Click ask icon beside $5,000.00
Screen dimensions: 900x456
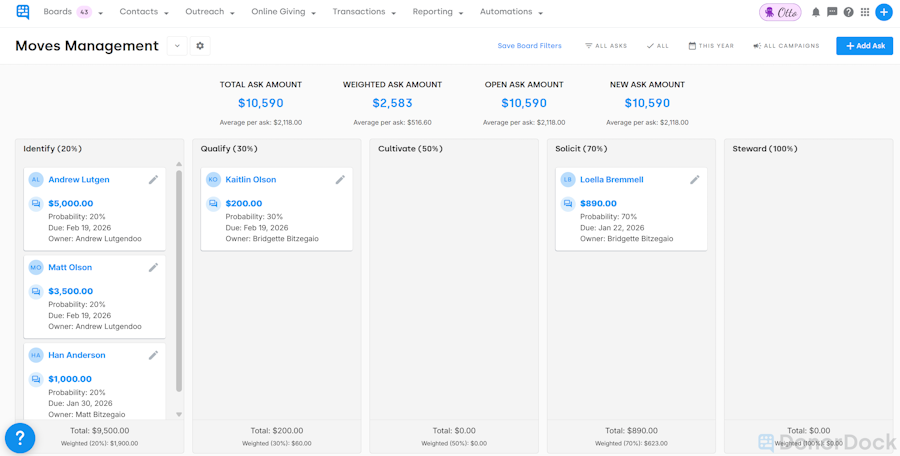(x=36, y=203)
